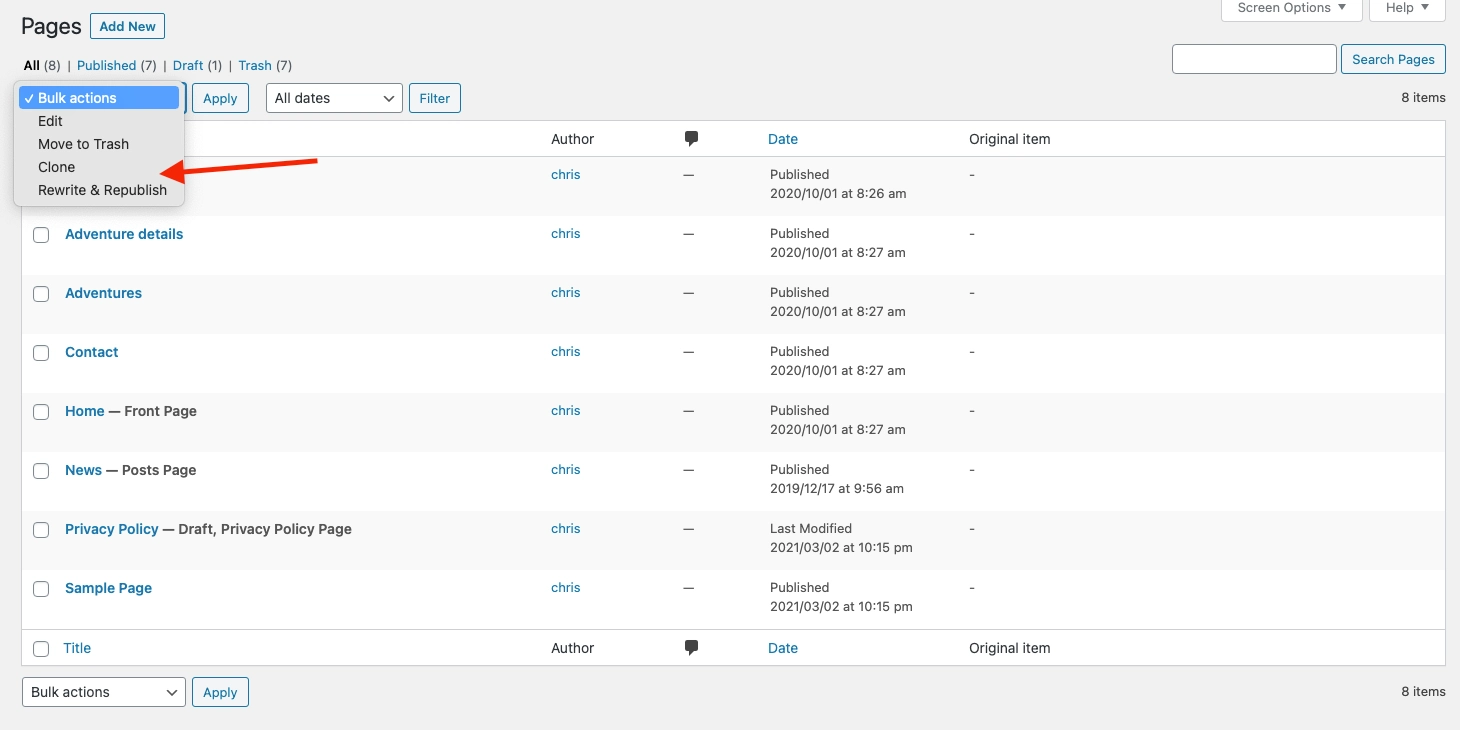Click the date 2019/12/17 at 9:56 am
The width and height of the screenshot is (1460, 730).
pyautogui.click(x=837, y=489)
